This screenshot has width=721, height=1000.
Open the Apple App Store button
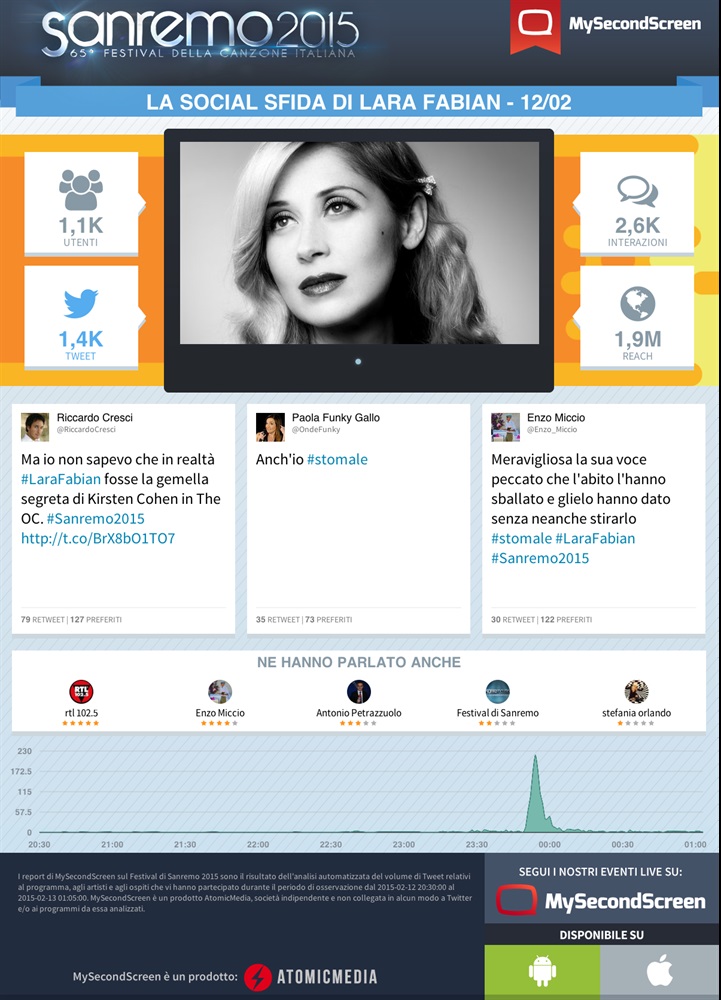[x=660, y=972]
